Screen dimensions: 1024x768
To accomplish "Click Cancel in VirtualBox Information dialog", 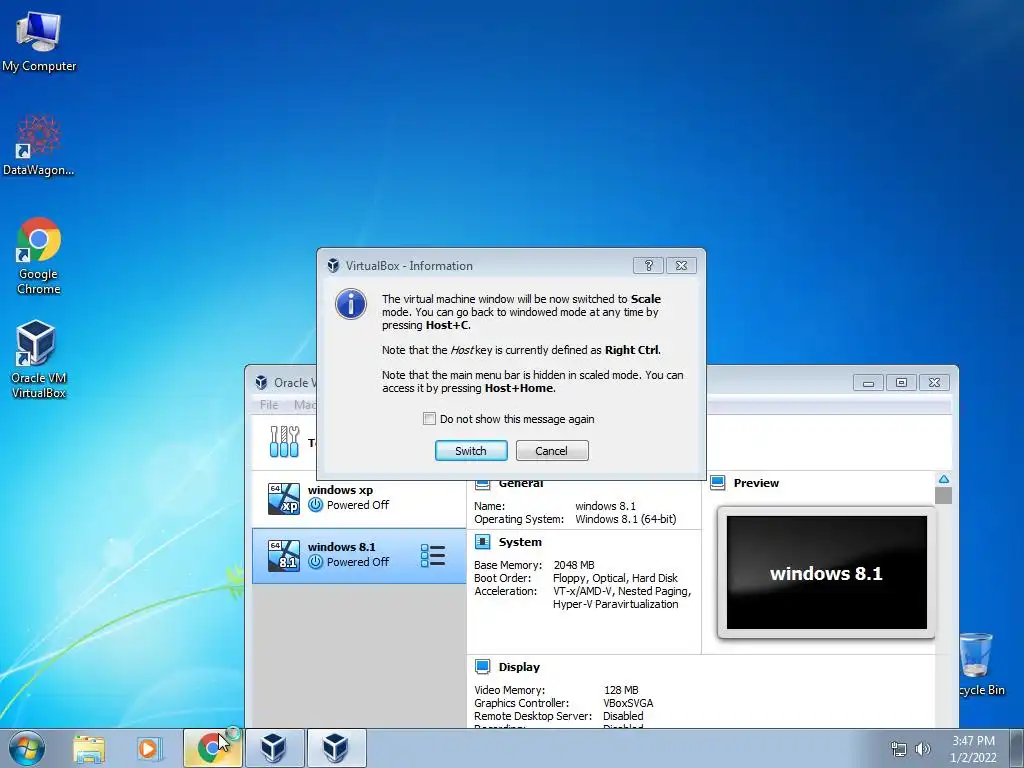I will (552, 451).
